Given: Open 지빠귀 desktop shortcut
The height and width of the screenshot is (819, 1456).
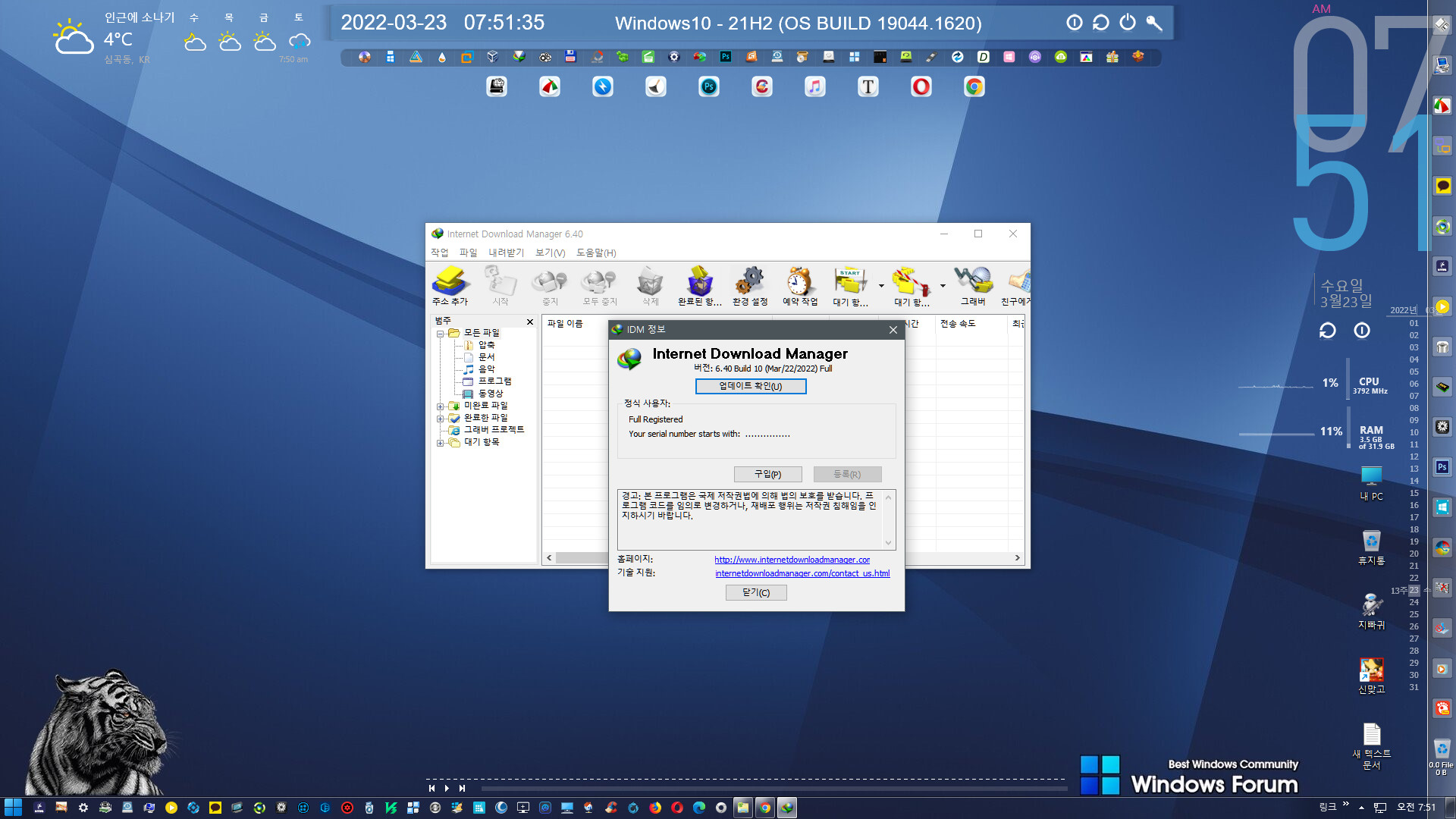Looking at the screenshot, I should click(1371, 611).
